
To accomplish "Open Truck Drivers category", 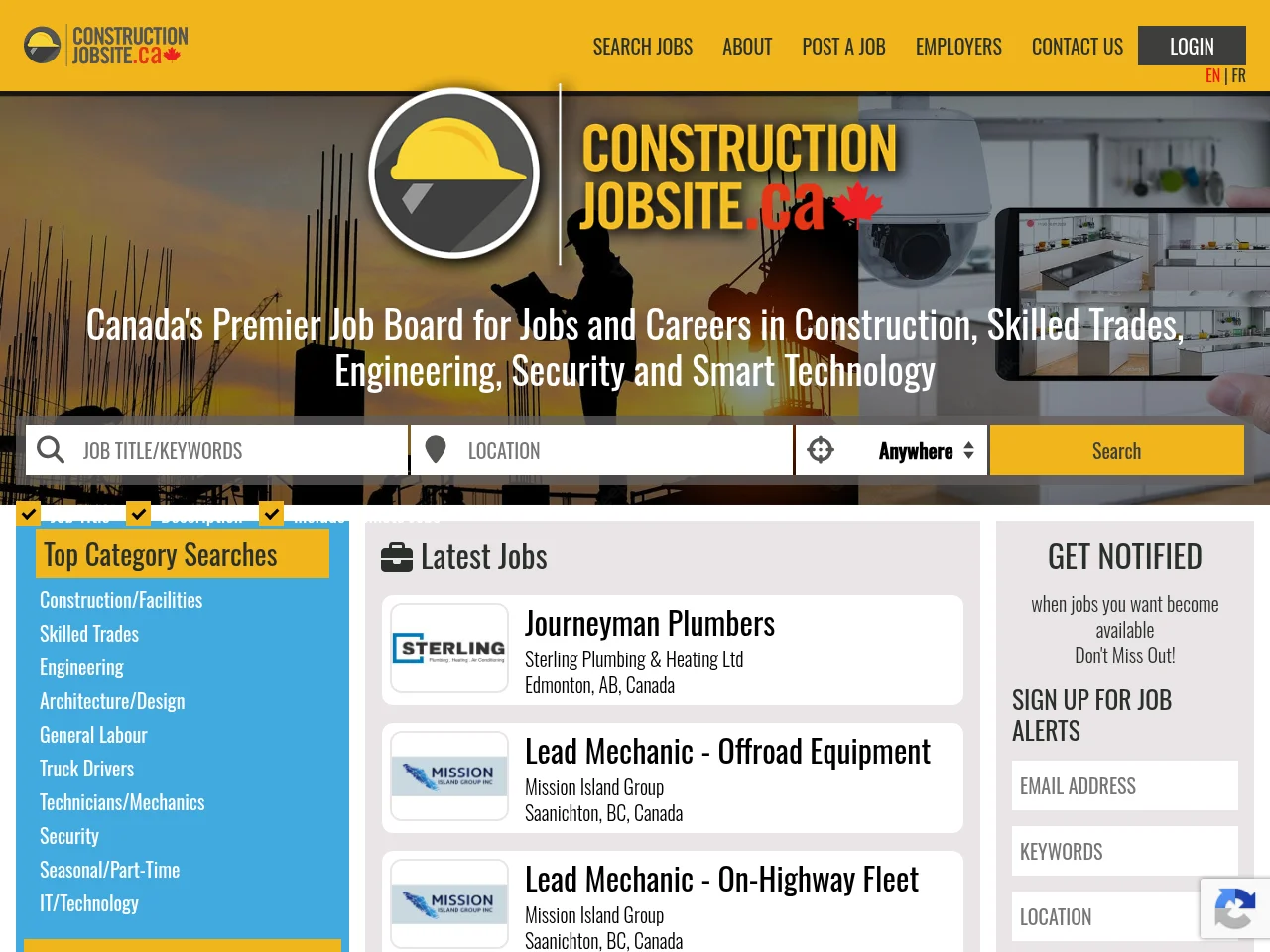I will 86,769.
